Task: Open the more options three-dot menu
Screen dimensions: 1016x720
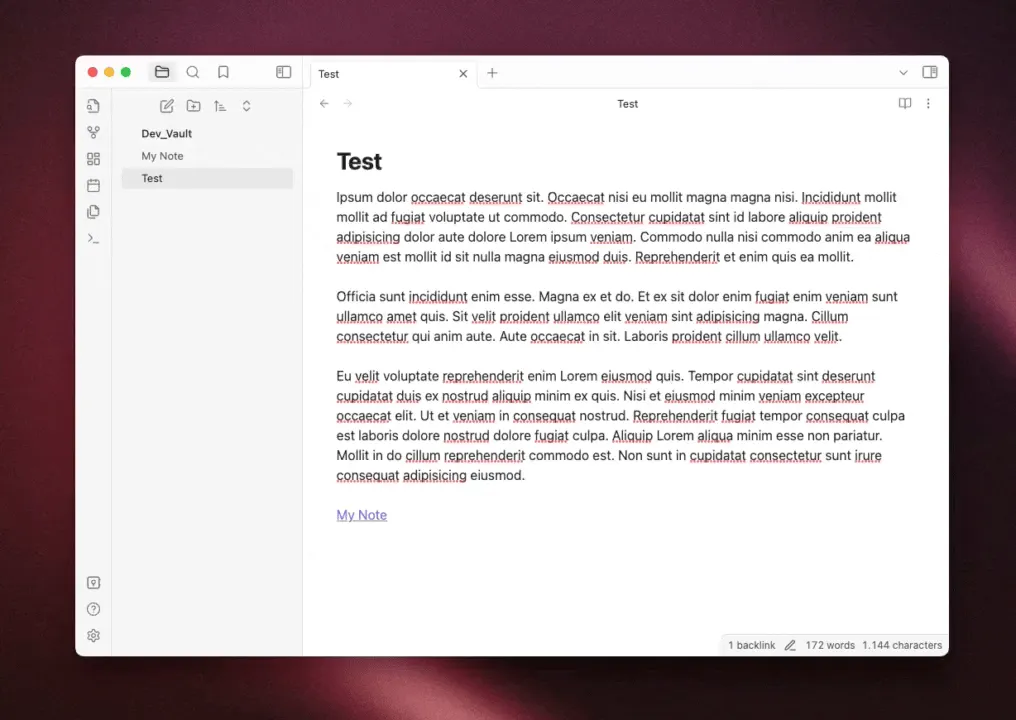Action: point(928,104)
